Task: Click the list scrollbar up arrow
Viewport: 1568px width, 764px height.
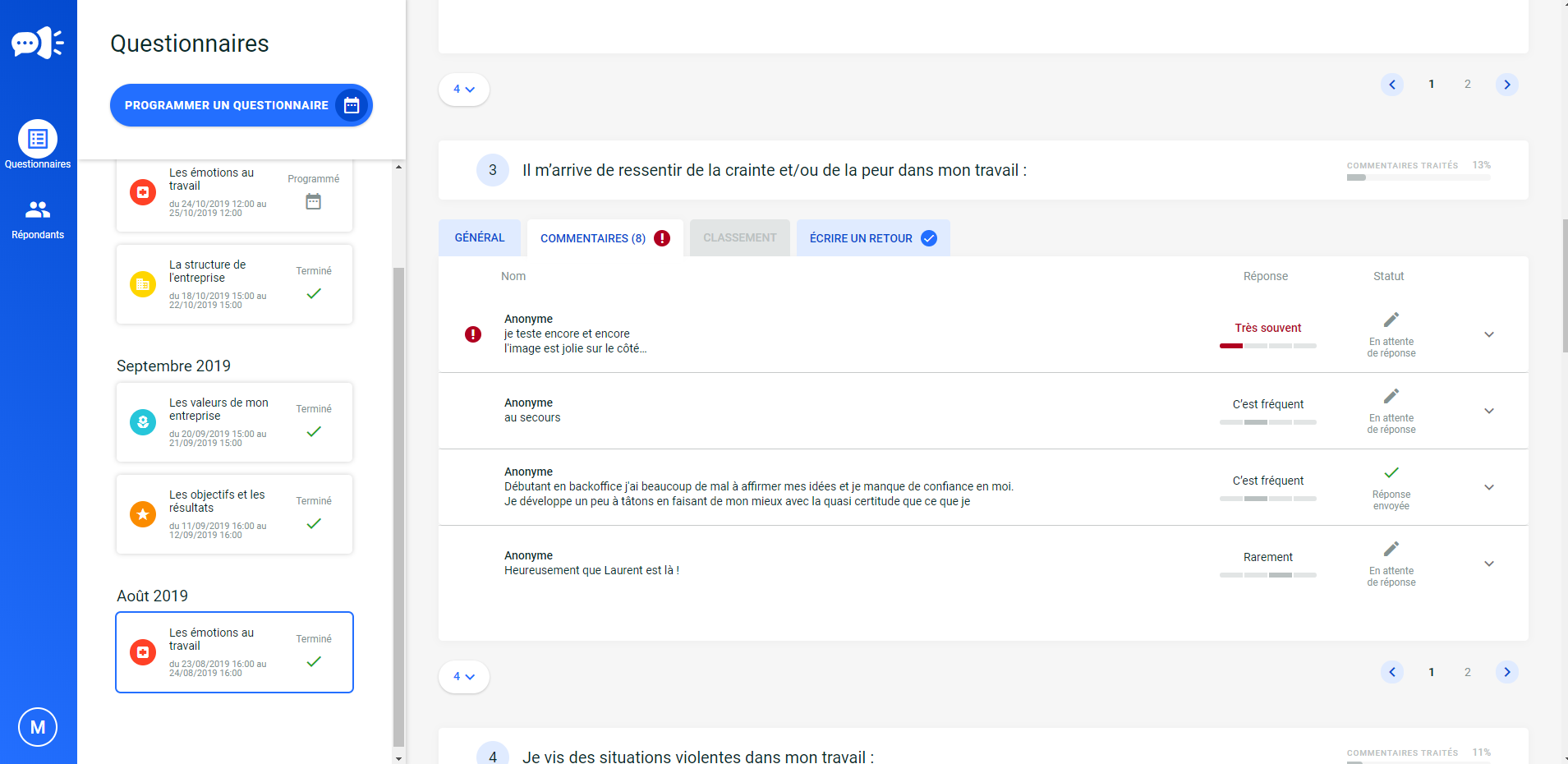Action: point(398,167)
